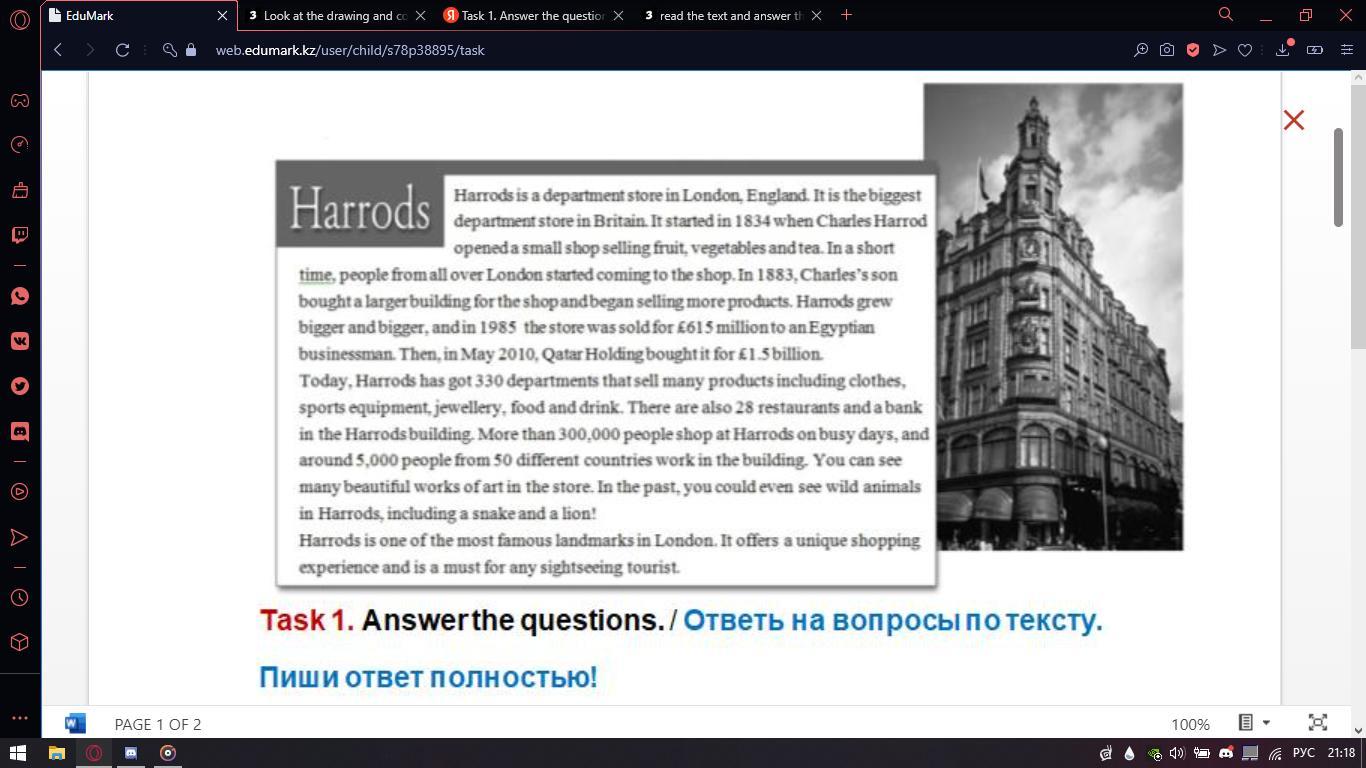Open Twitch in the sidebar
The height and width of the screenshot is (768, 1366).
20,235
